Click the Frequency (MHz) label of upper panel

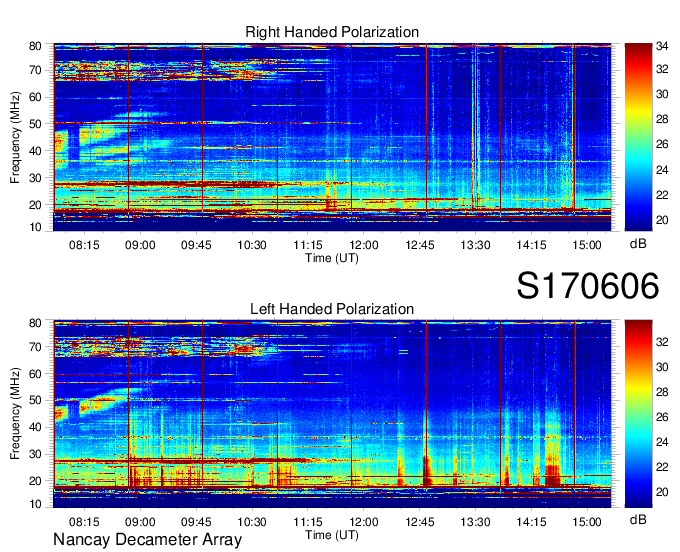pyautogui.click(x=15, y=137)
